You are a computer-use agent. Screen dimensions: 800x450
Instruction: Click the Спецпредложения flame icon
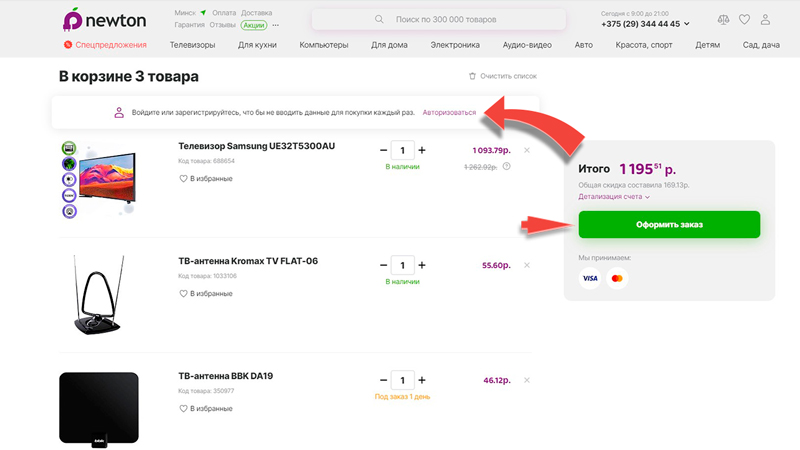[67, 44]
